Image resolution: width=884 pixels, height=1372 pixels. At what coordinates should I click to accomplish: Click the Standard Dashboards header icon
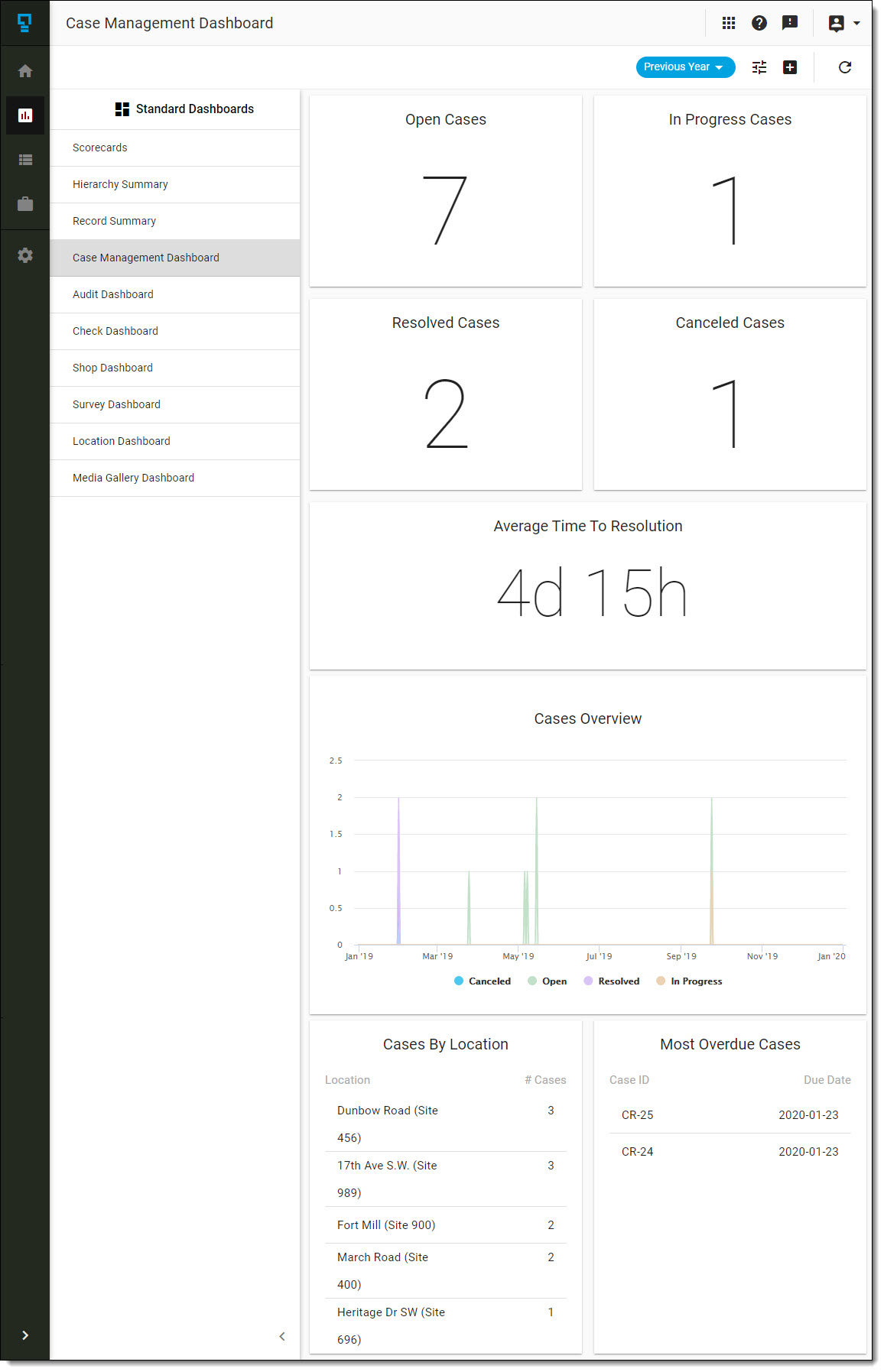click(122, 109)
